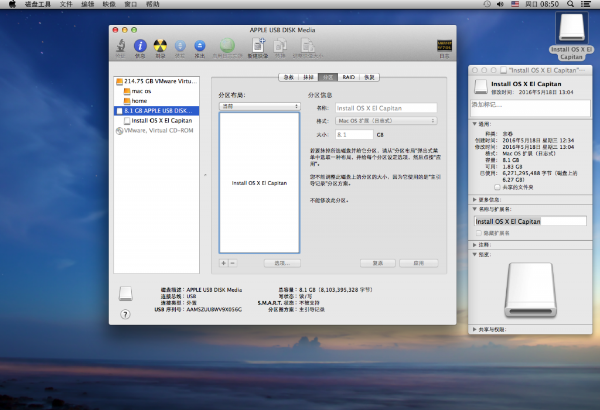
Task: Click the Install OS X El Capitan desktop drive icon
Action: click(x=572, y=28)
